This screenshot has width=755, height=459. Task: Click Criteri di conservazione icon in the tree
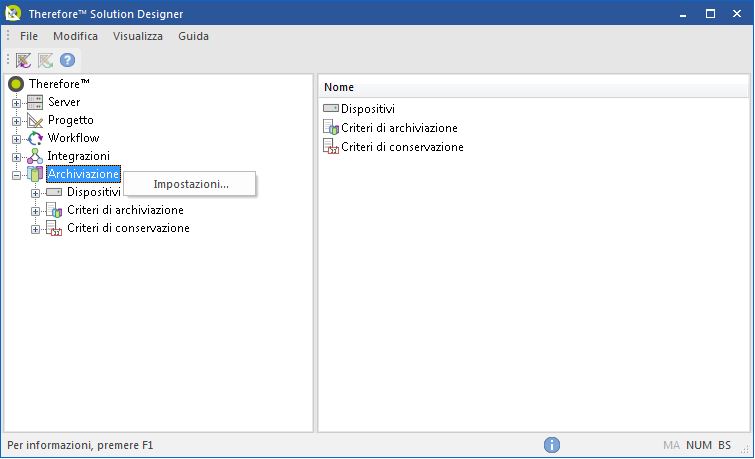(54, 228)
